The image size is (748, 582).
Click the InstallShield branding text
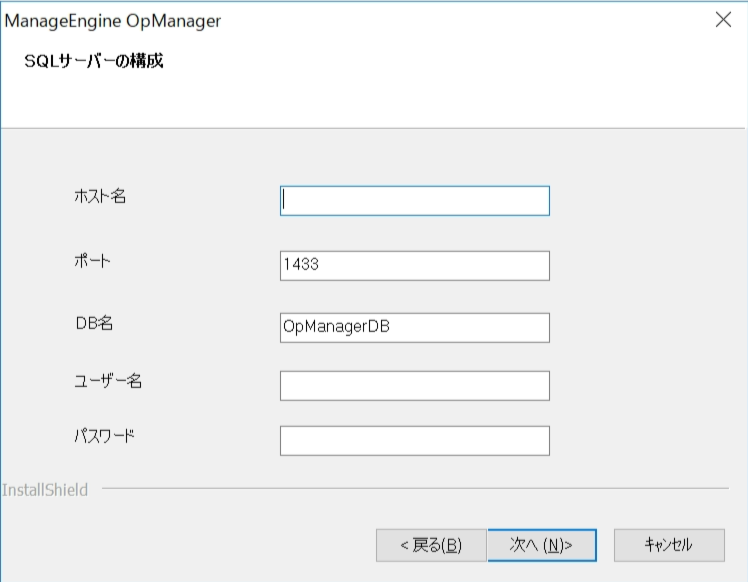[45, 490]
